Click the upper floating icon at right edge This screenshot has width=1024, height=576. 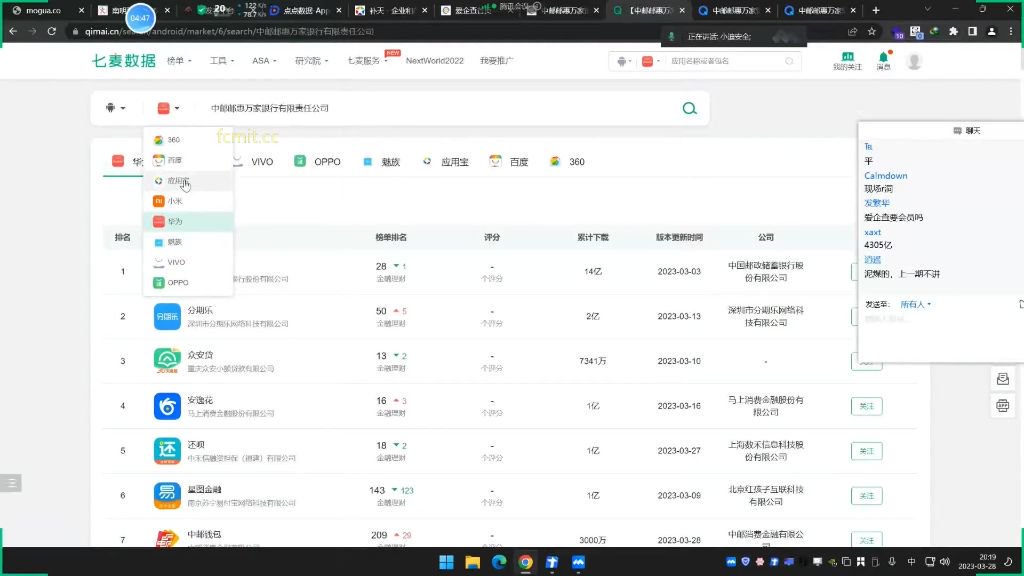coord(1002,379)
